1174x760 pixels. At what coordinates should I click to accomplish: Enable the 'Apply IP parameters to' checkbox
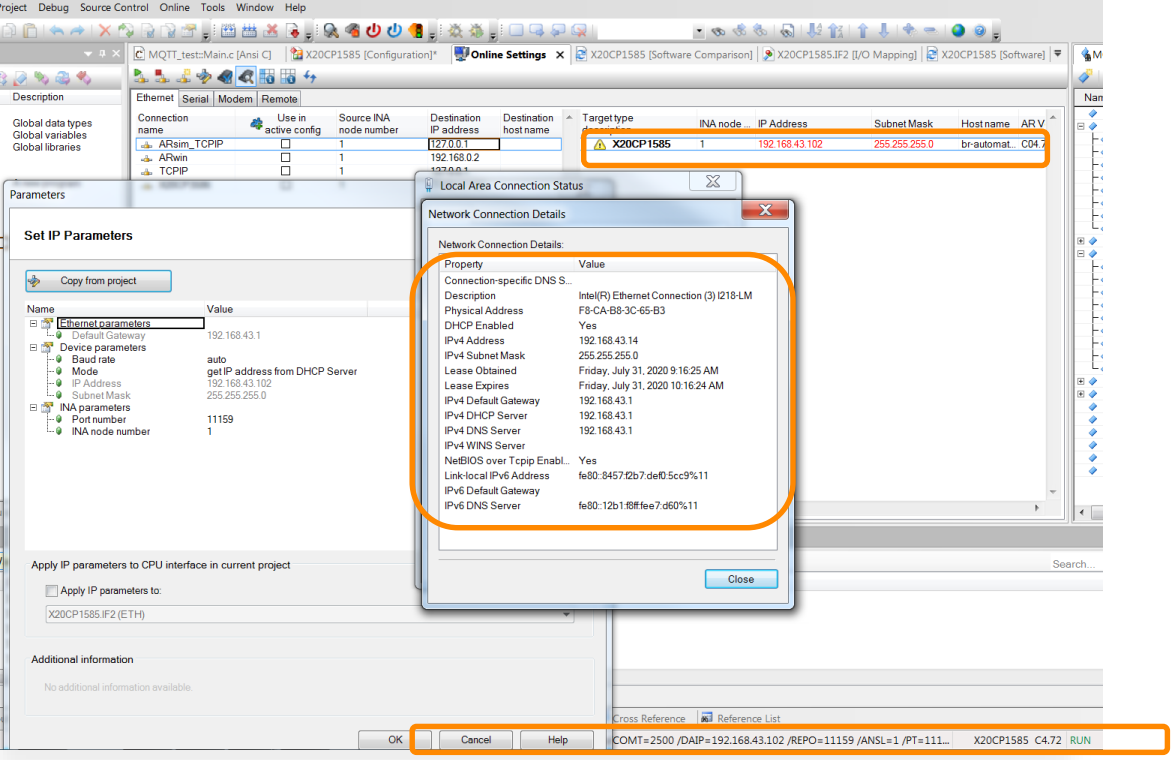point(52,591)
